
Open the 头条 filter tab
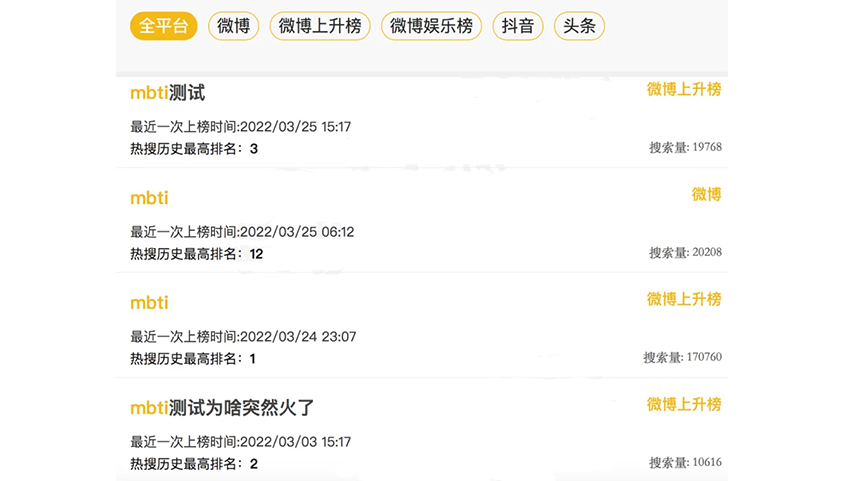tap(579, 26)
